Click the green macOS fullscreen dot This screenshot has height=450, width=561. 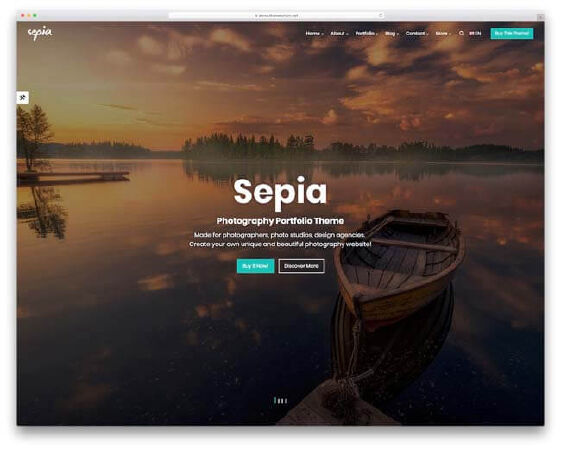[x=35, y=15]
